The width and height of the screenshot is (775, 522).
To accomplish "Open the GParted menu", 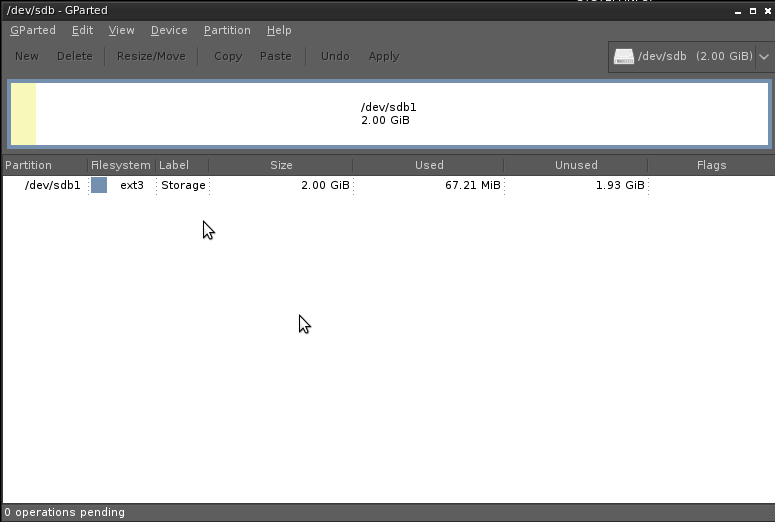I will (33, 30).
